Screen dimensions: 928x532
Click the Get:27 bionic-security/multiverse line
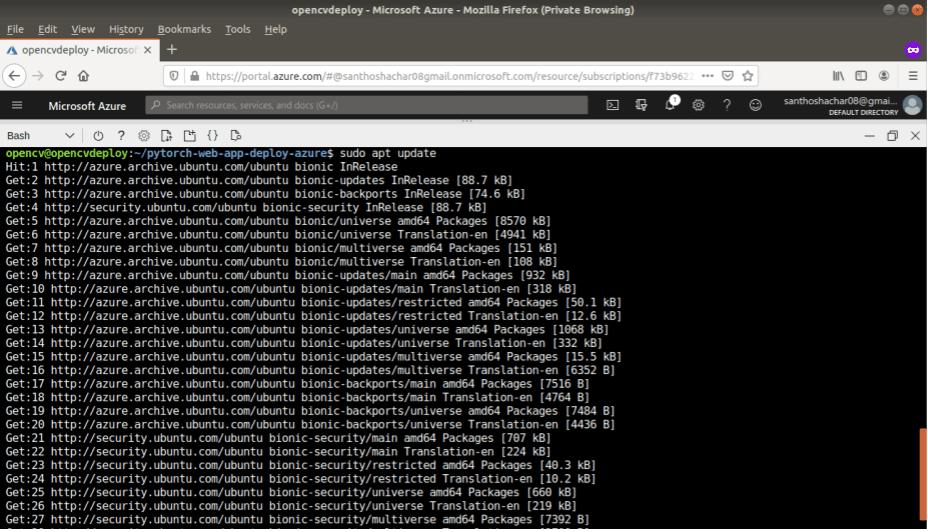[x=297, y=520]
